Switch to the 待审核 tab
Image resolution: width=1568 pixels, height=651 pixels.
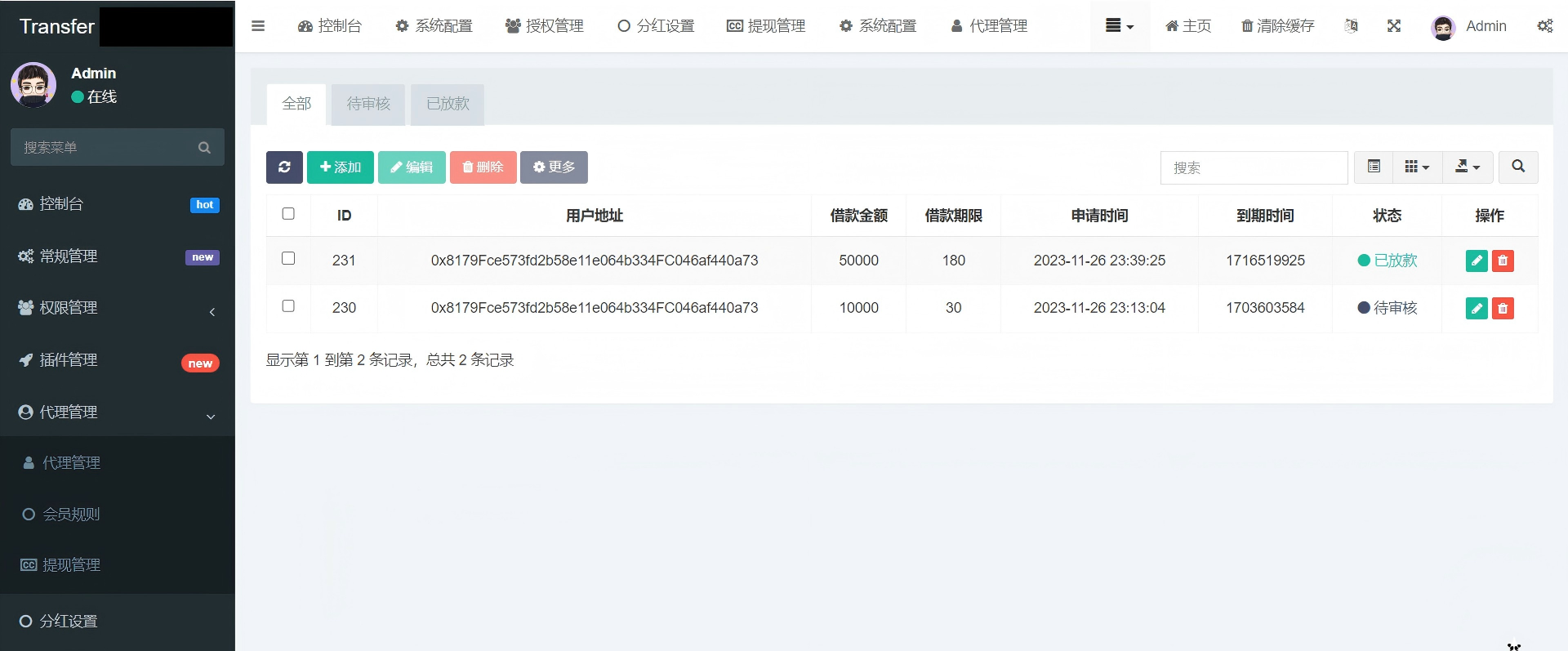368,104
